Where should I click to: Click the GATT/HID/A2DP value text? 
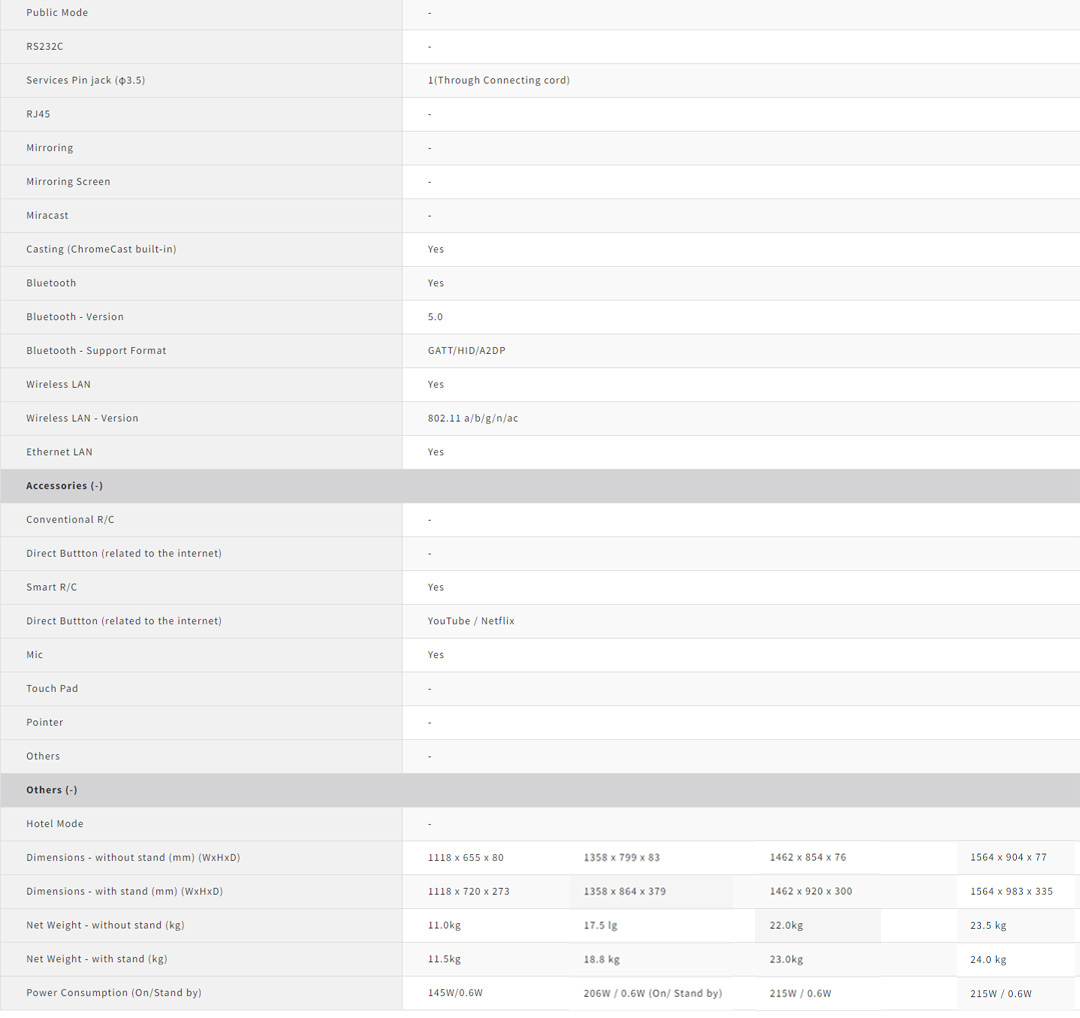[466, 351]
